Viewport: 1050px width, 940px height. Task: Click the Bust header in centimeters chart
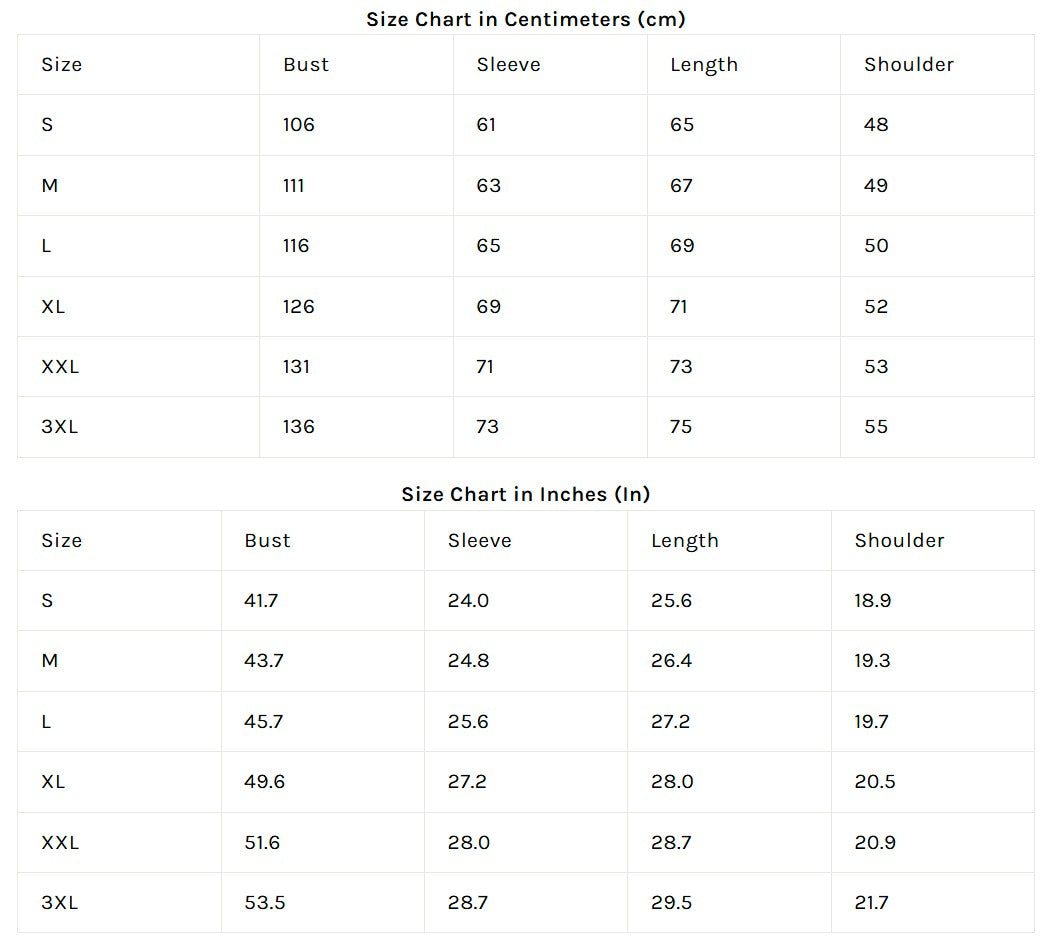click(x=306, y=65)
